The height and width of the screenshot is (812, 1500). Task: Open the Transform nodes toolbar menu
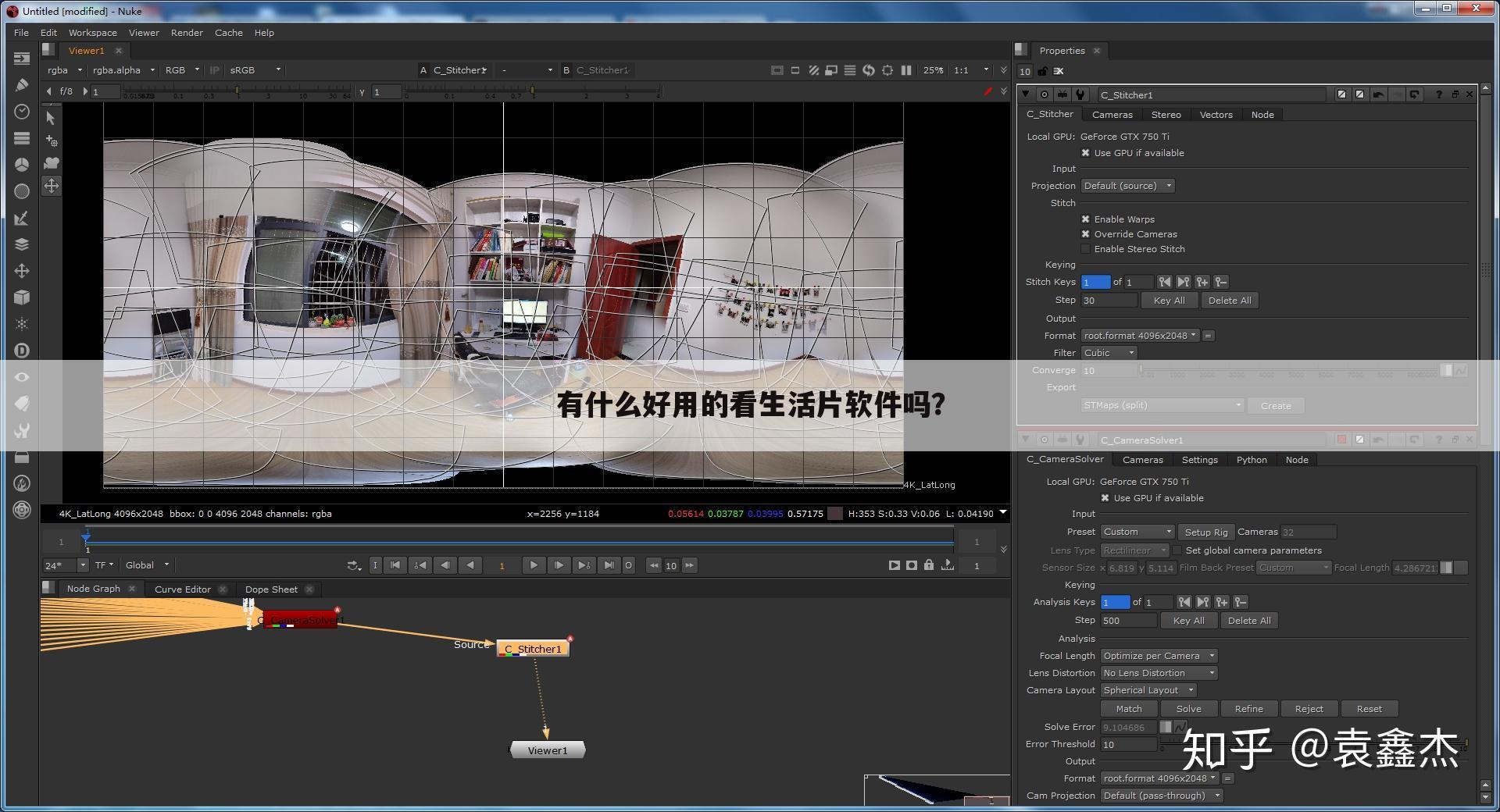click(x=22, y=271)
